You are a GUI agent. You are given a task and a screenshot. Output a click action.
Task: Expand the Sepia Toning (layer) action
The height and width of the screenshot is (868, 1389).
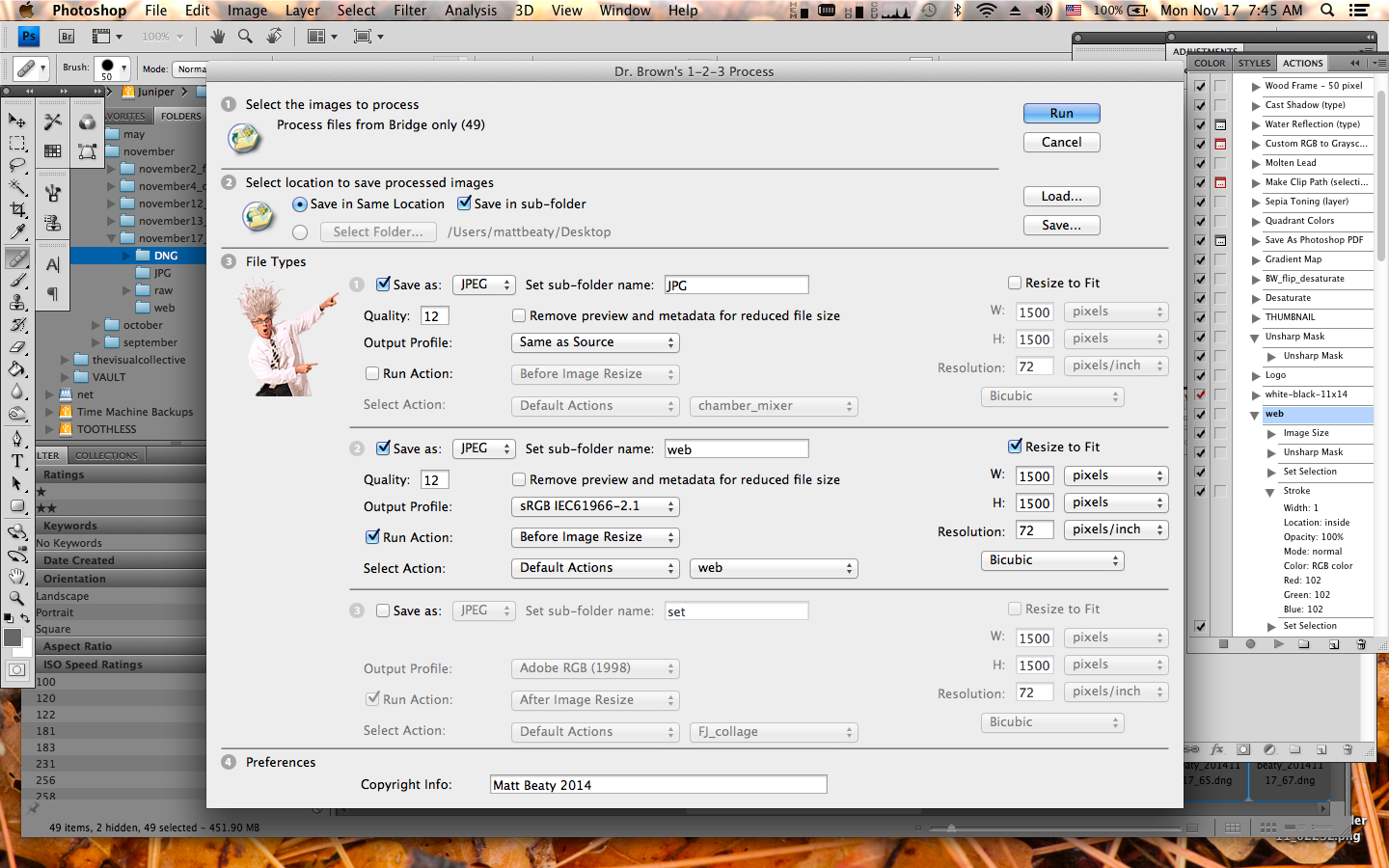(1256, 202)
